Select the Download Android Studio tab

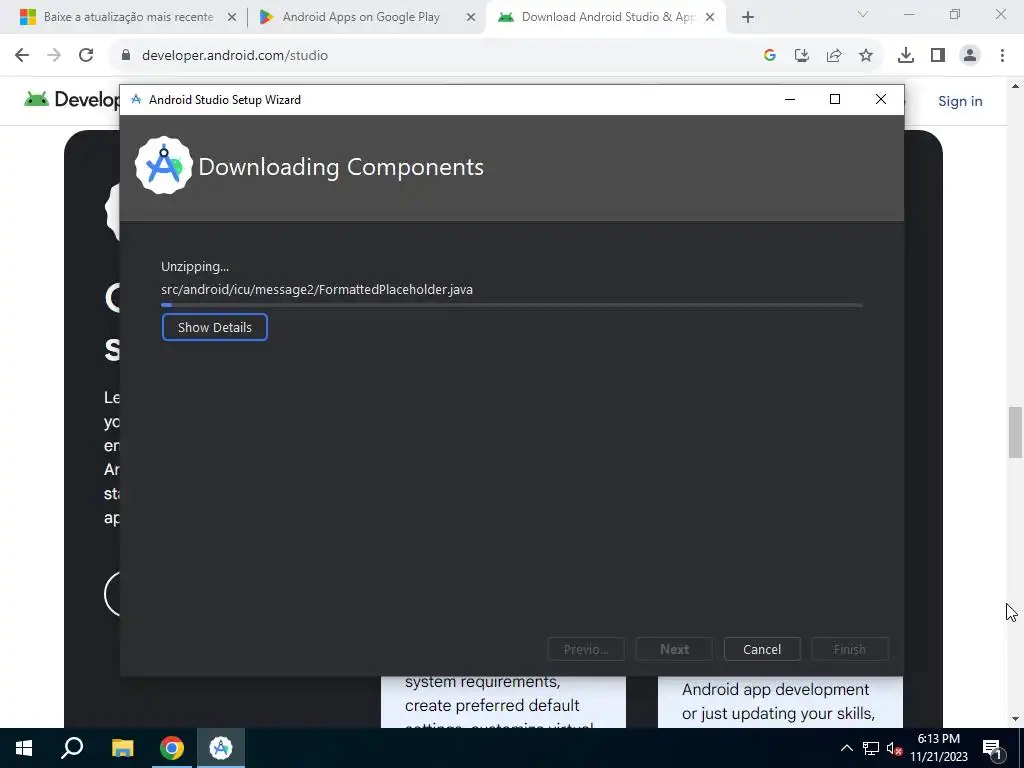pos(607,17)
